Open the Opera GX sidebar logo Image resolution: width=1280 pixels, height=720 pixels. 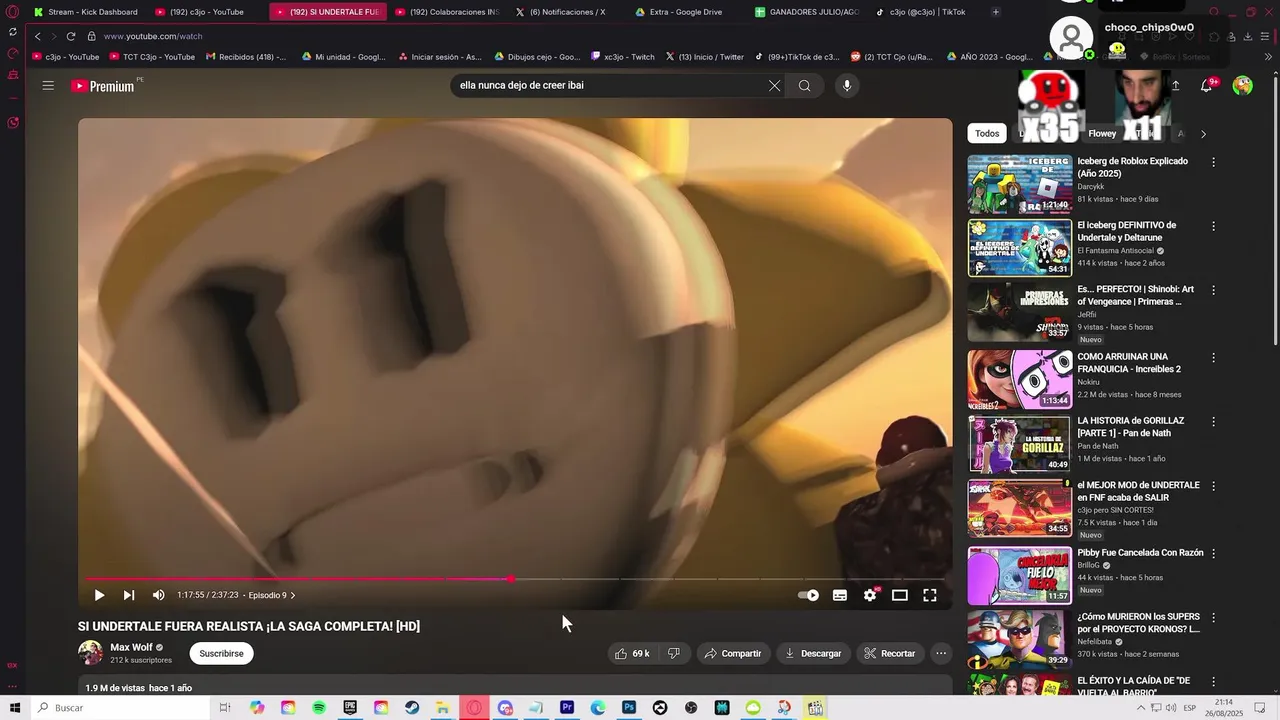(x=12, y=12)
